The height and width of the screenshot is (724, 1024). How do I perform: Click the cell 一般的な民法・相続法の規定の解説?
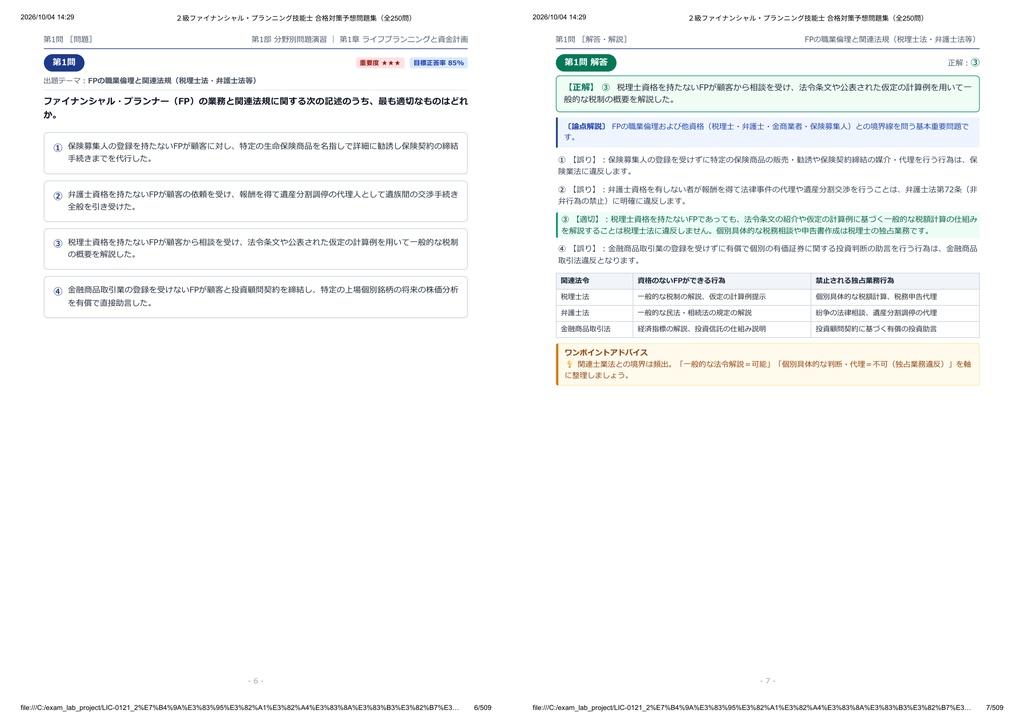coord(722,313)
